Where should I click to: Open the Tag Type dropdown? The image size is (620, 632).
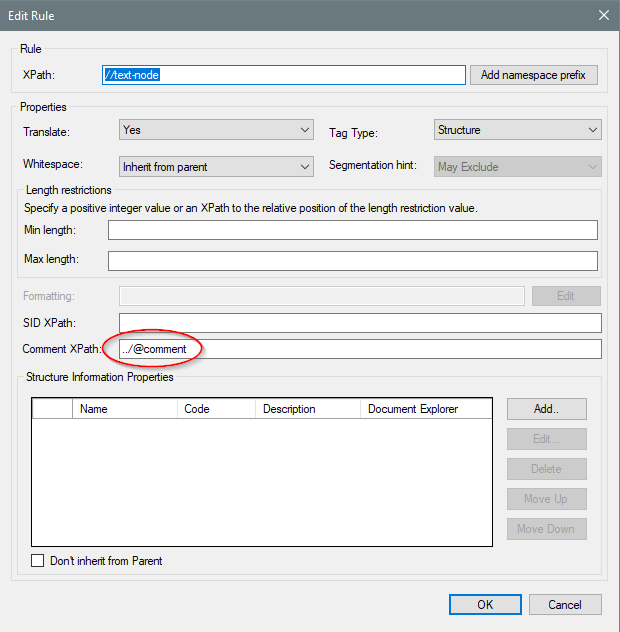point(518,130)
